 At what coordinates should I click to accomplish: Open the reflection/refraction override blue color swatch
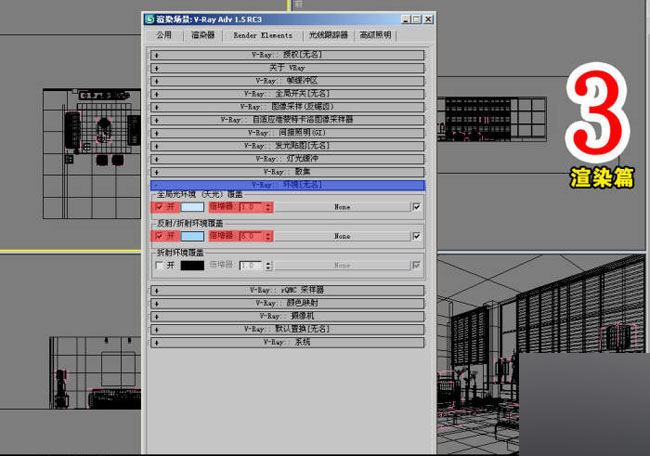tap(192, 236)
